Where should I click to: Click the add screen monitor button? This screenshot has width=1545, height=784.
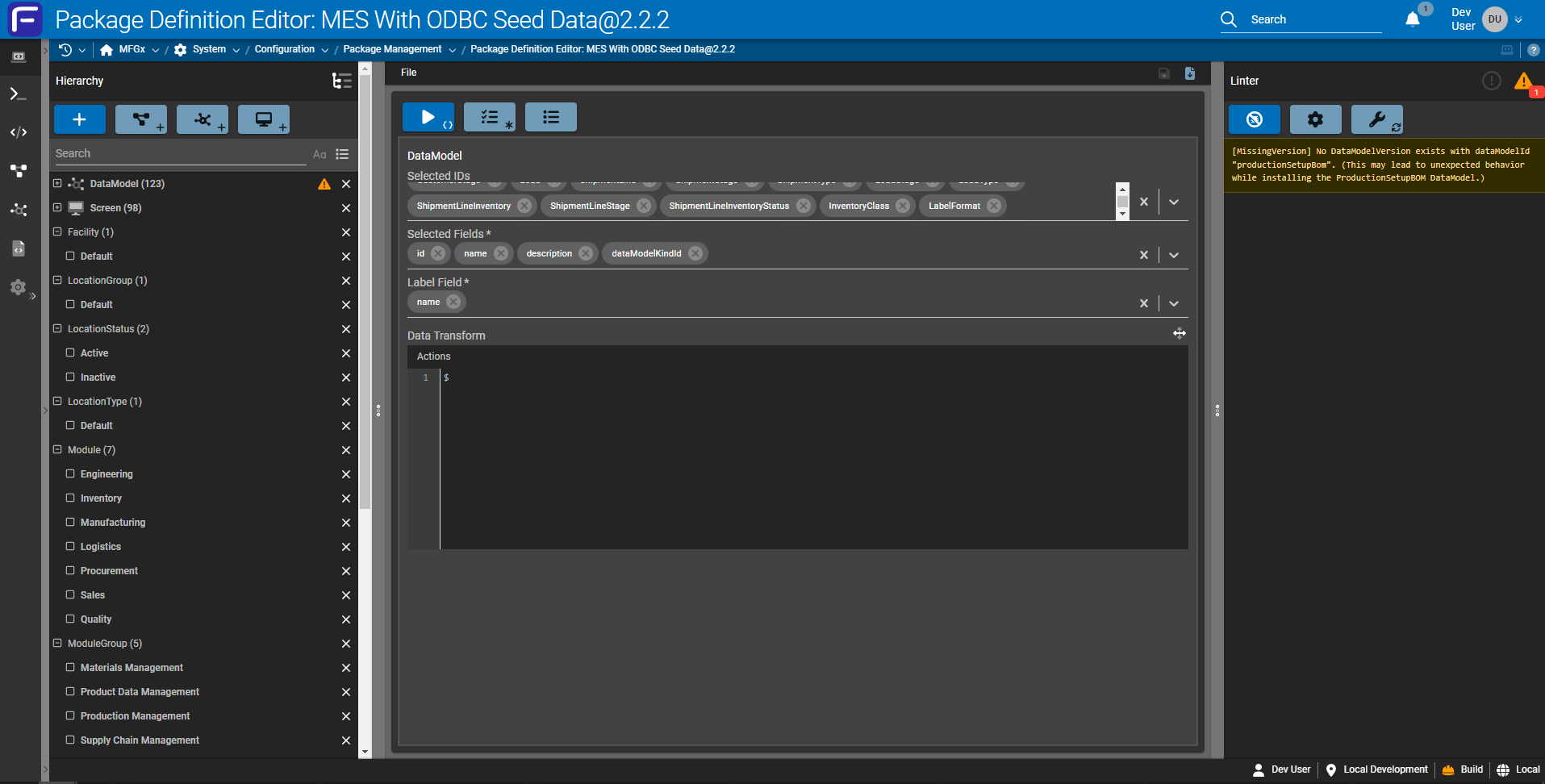click(264, 119)
